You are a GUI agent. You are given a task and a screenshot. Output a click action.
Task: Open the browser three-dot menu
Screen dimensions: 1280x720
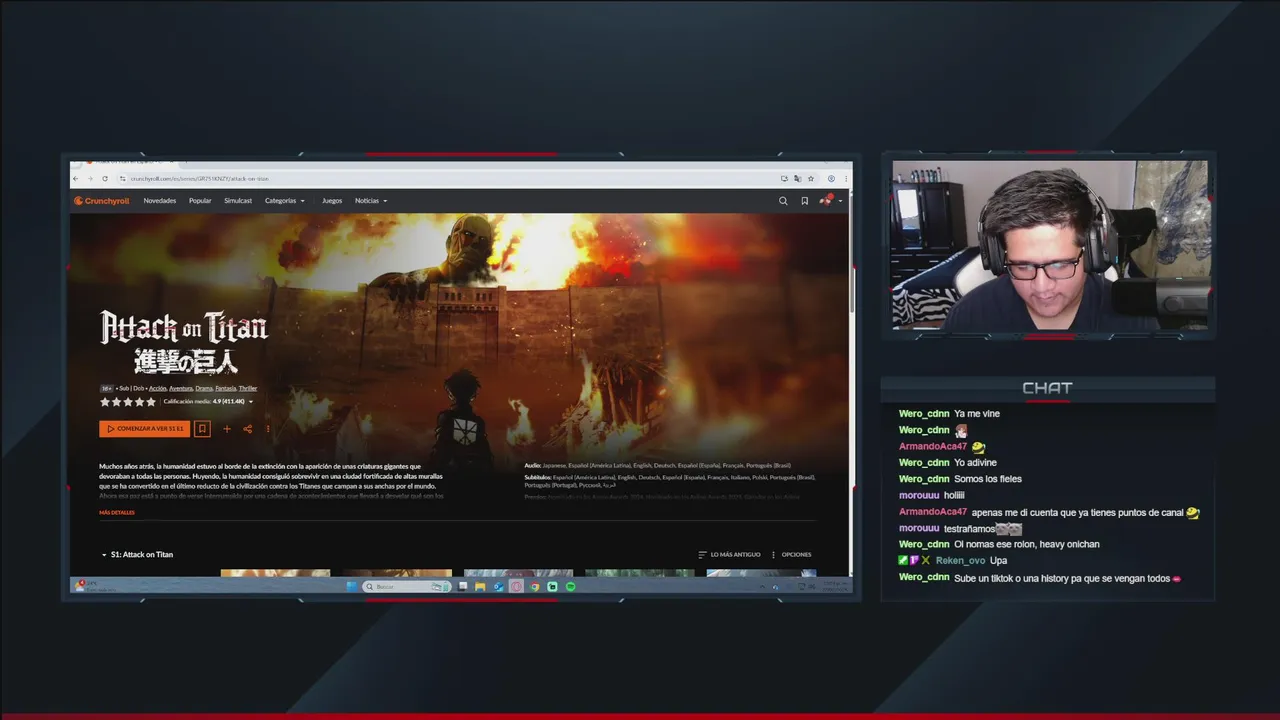pyautogui.click(x=846, y=179)
